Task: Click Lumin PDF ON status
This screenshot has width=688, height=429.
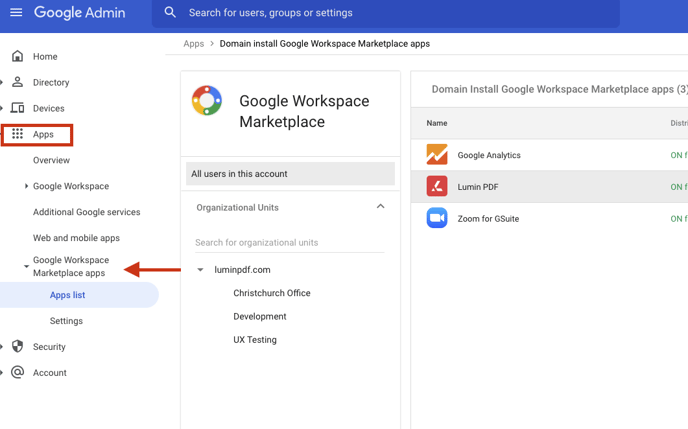Action: coord(679,187)
